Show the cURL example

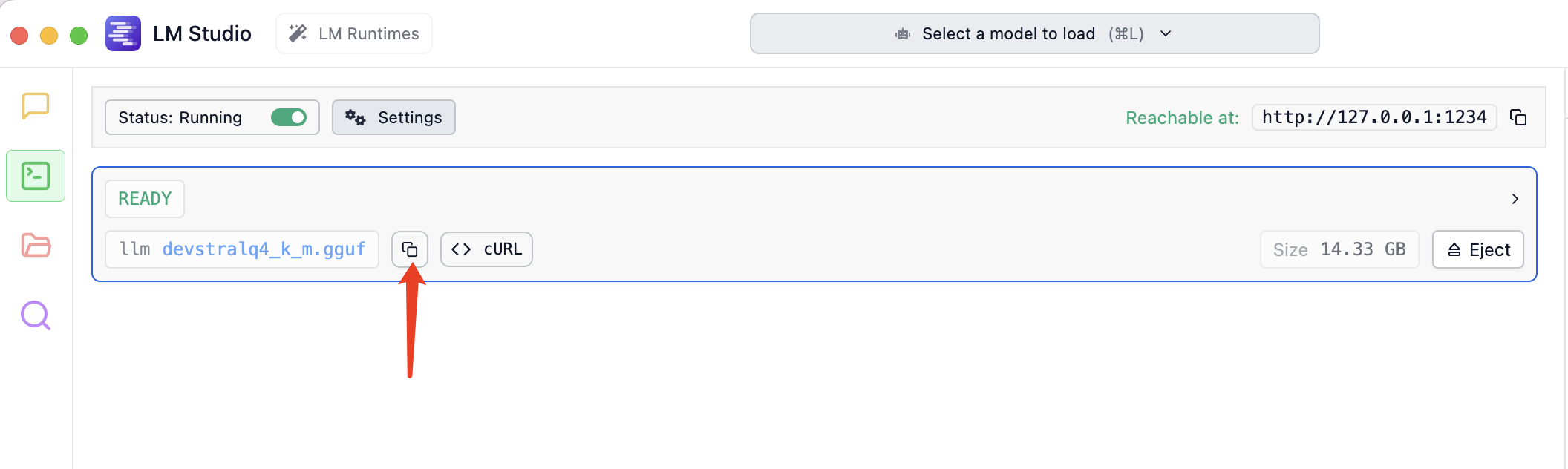tap(486, 249)
